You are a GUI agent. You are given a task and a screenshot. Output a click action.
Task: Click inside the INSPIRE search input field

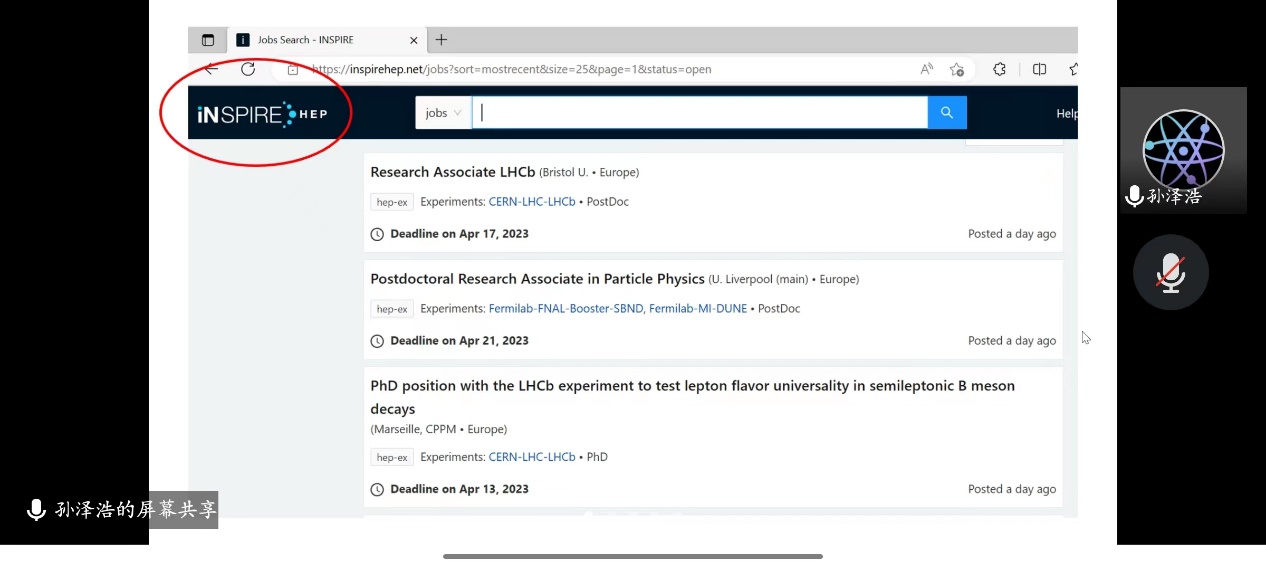coord(700,113)
